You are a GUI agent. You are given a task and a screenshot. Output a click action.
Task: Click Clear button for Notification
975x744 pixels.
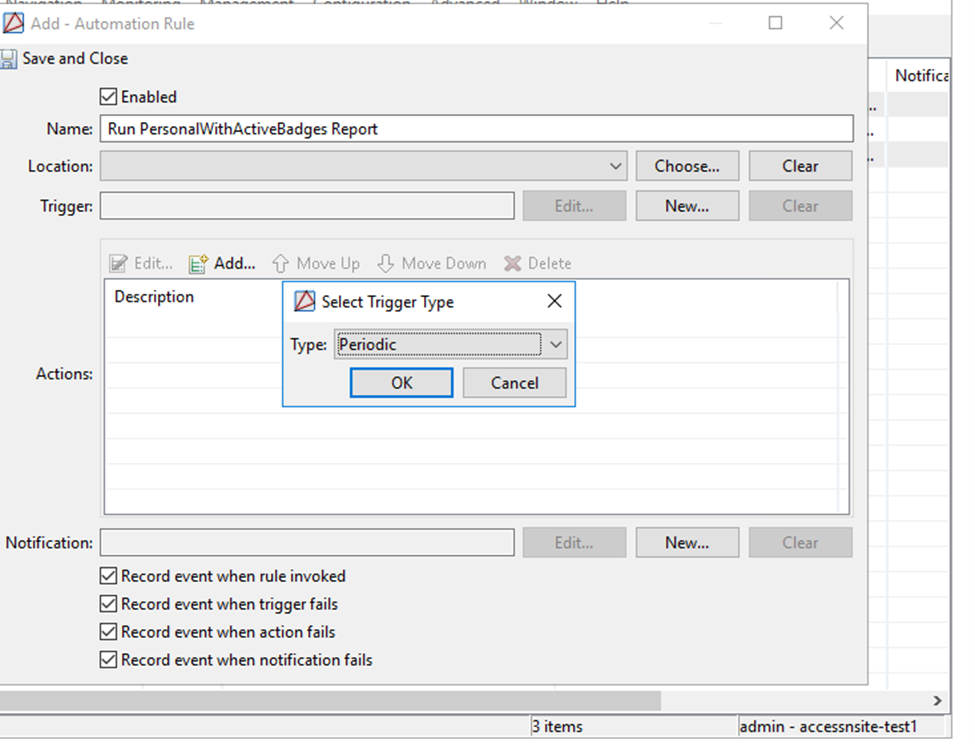point(800,543)
